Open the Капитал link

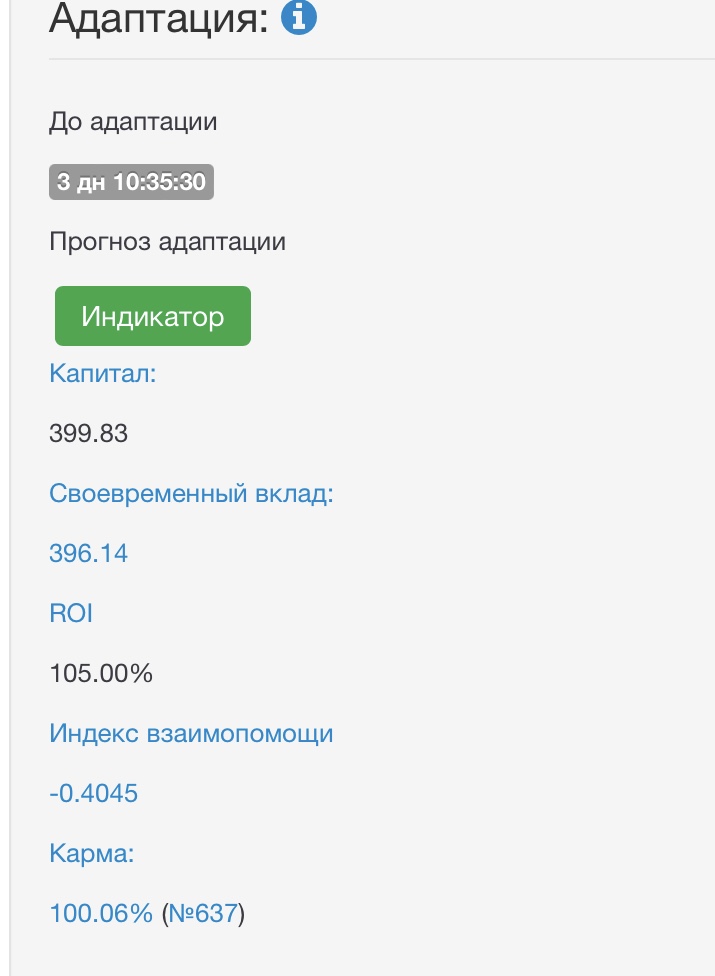[103, 374]
